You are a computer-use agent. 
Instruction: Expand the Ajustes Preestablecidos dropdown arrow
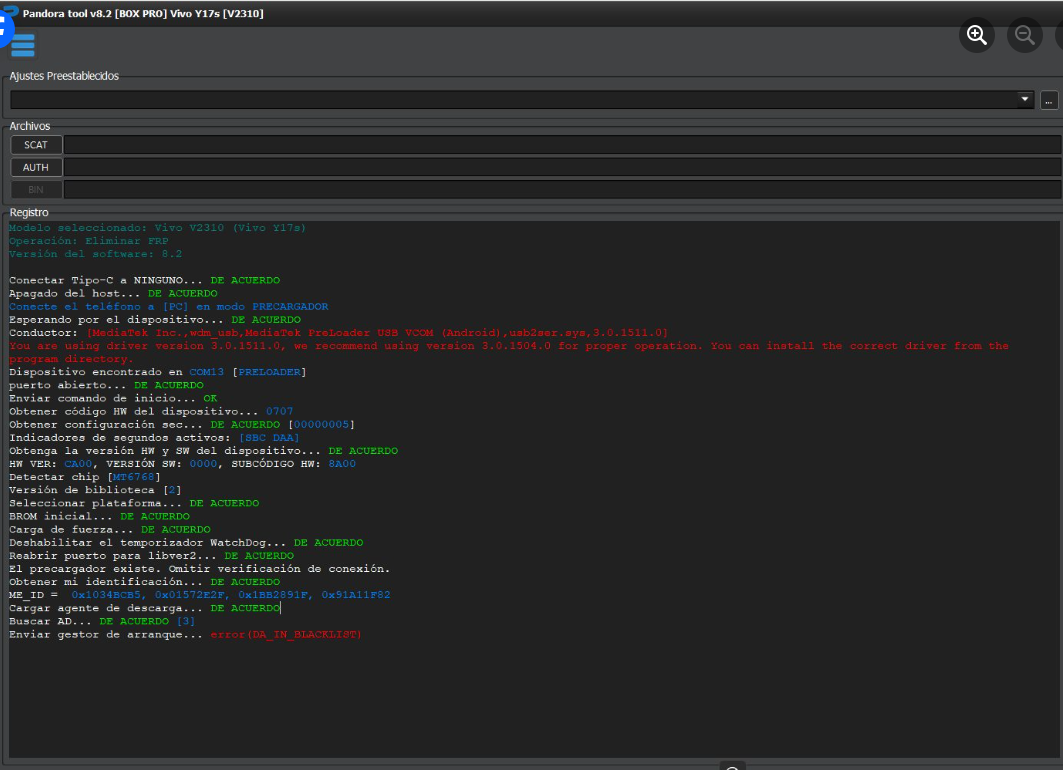1024,100
